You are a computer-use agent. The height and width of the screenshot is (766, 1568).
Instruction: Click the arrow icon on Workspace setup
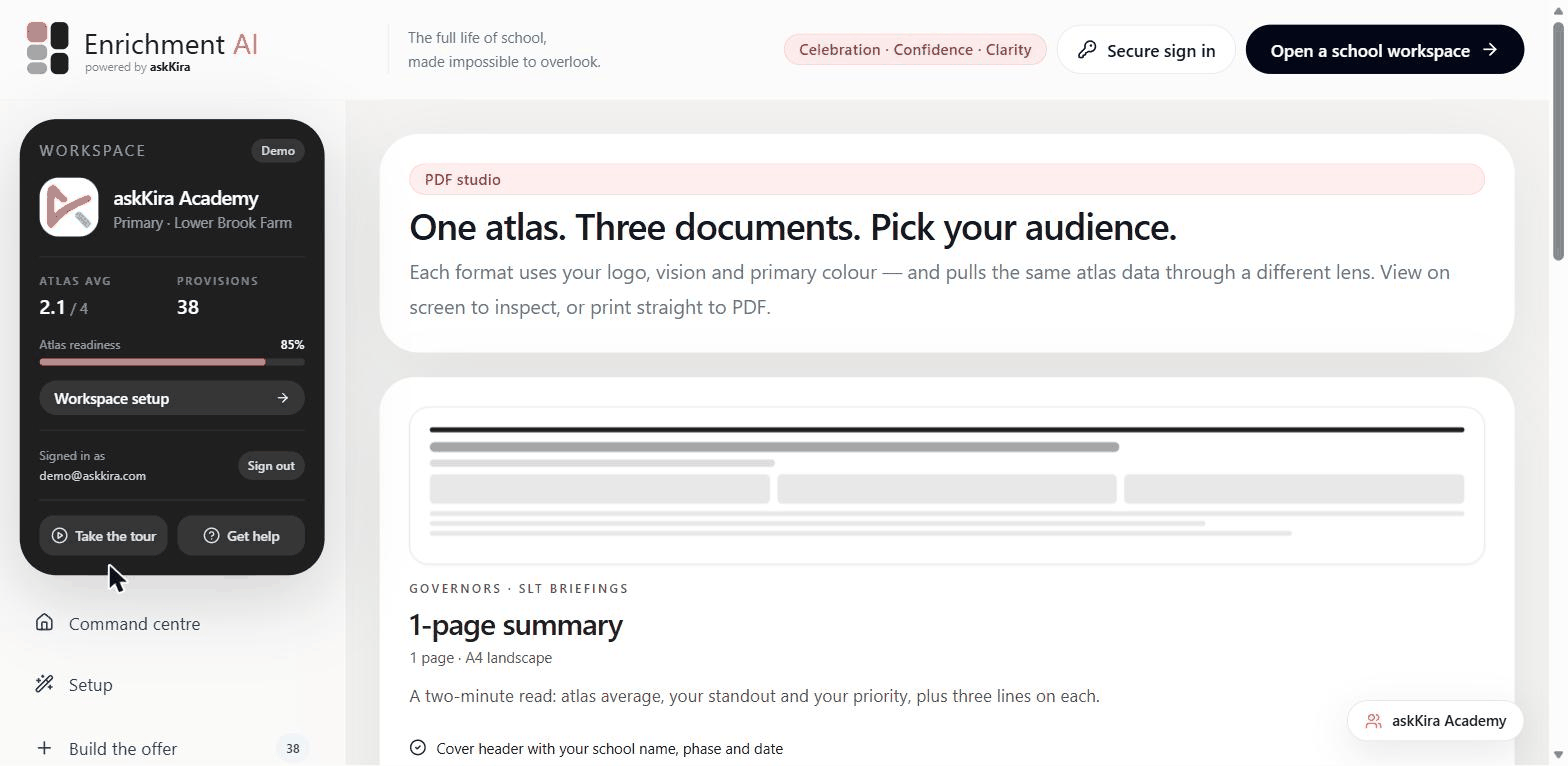[x=283, y=398]
